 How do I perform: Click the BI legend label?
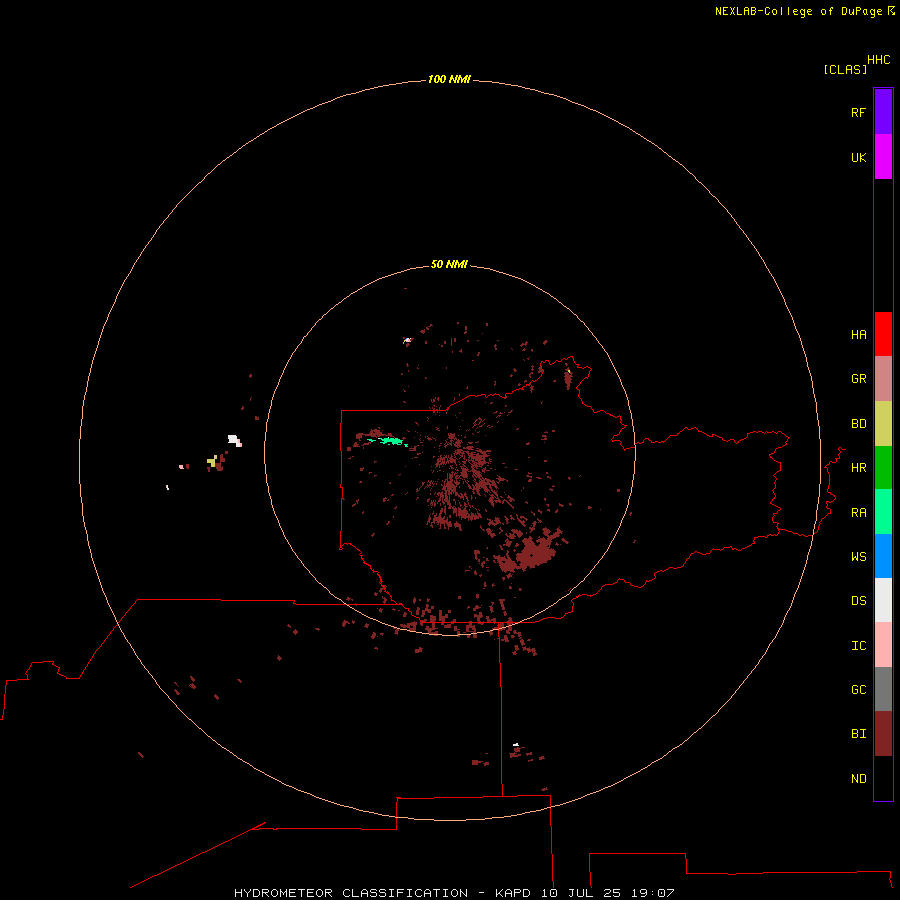coord(858,734)
